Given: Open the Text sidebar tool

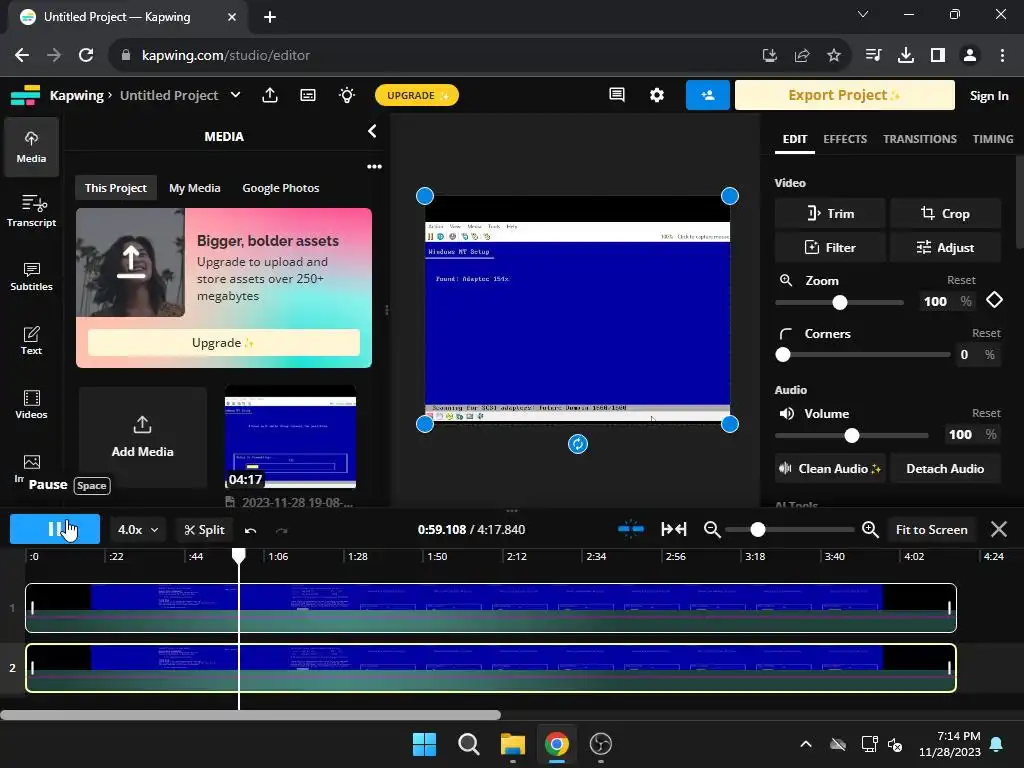Looking at the screenshot, I should [31, 340].
